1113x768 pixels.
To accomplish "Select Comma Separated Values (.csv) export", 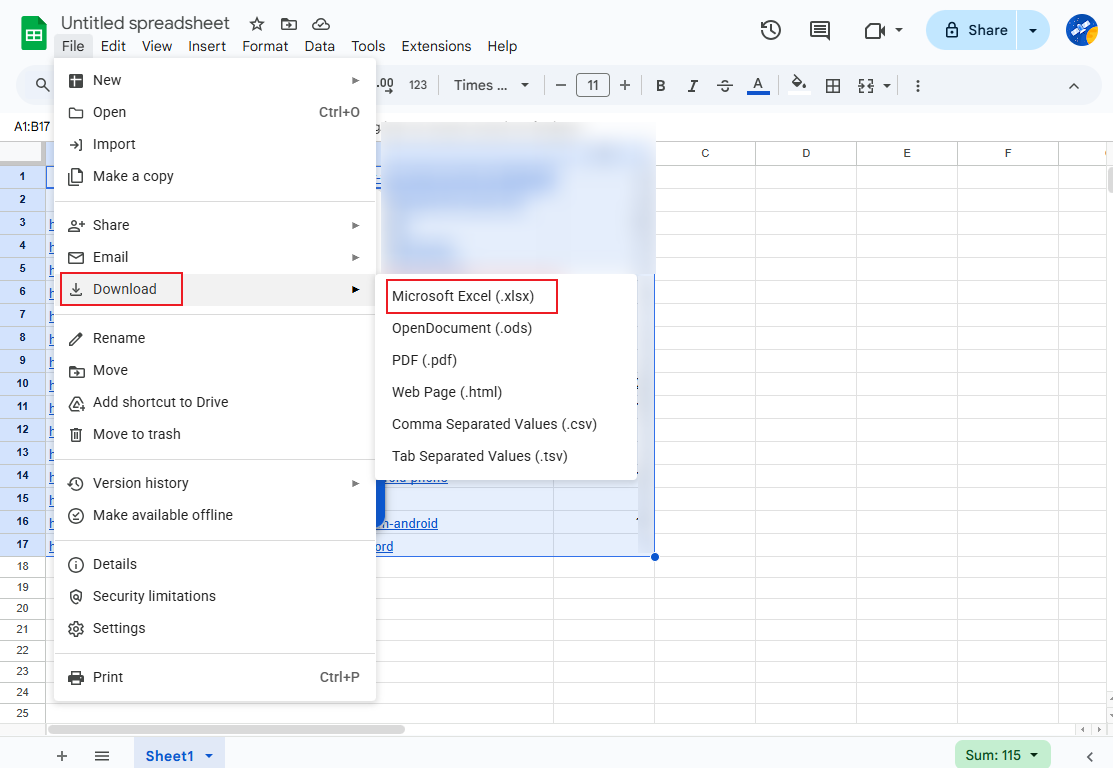I will [x=494, y=424].
